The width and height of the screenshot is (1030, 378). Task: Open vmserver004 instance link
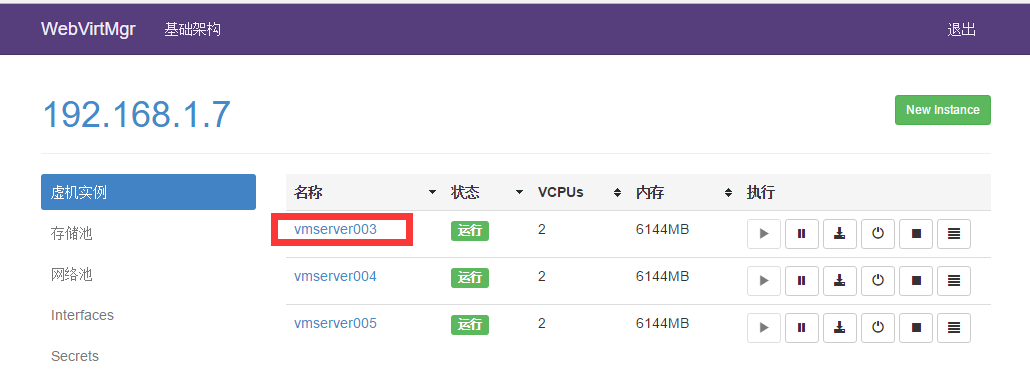pyautogui.click(x=336, y=276)
